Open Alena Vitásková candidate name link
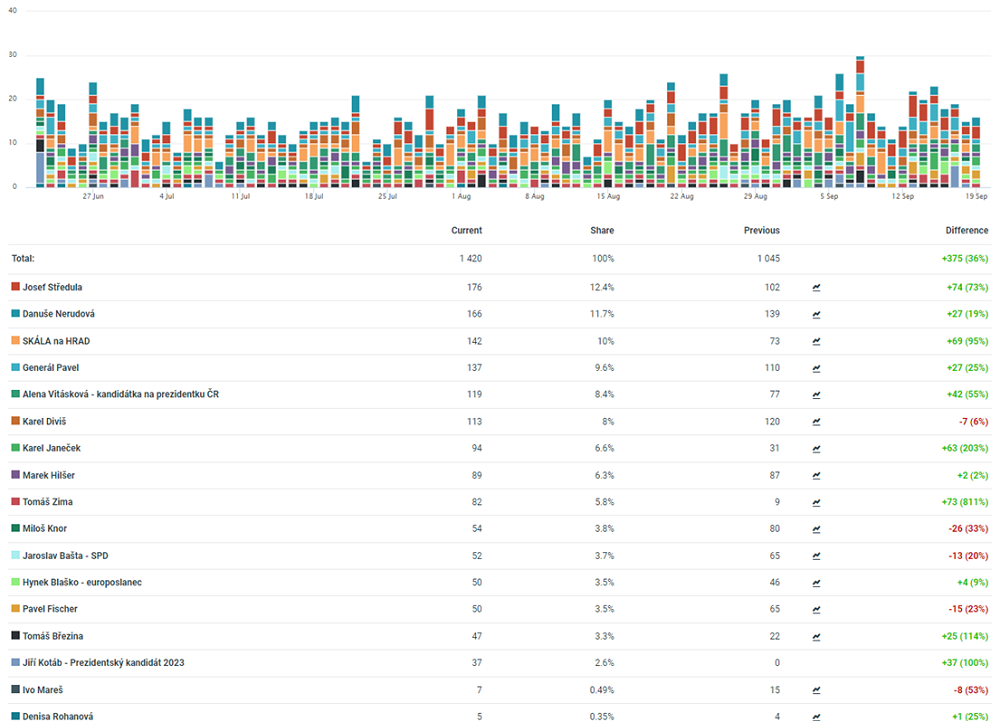 click(121, 395)
